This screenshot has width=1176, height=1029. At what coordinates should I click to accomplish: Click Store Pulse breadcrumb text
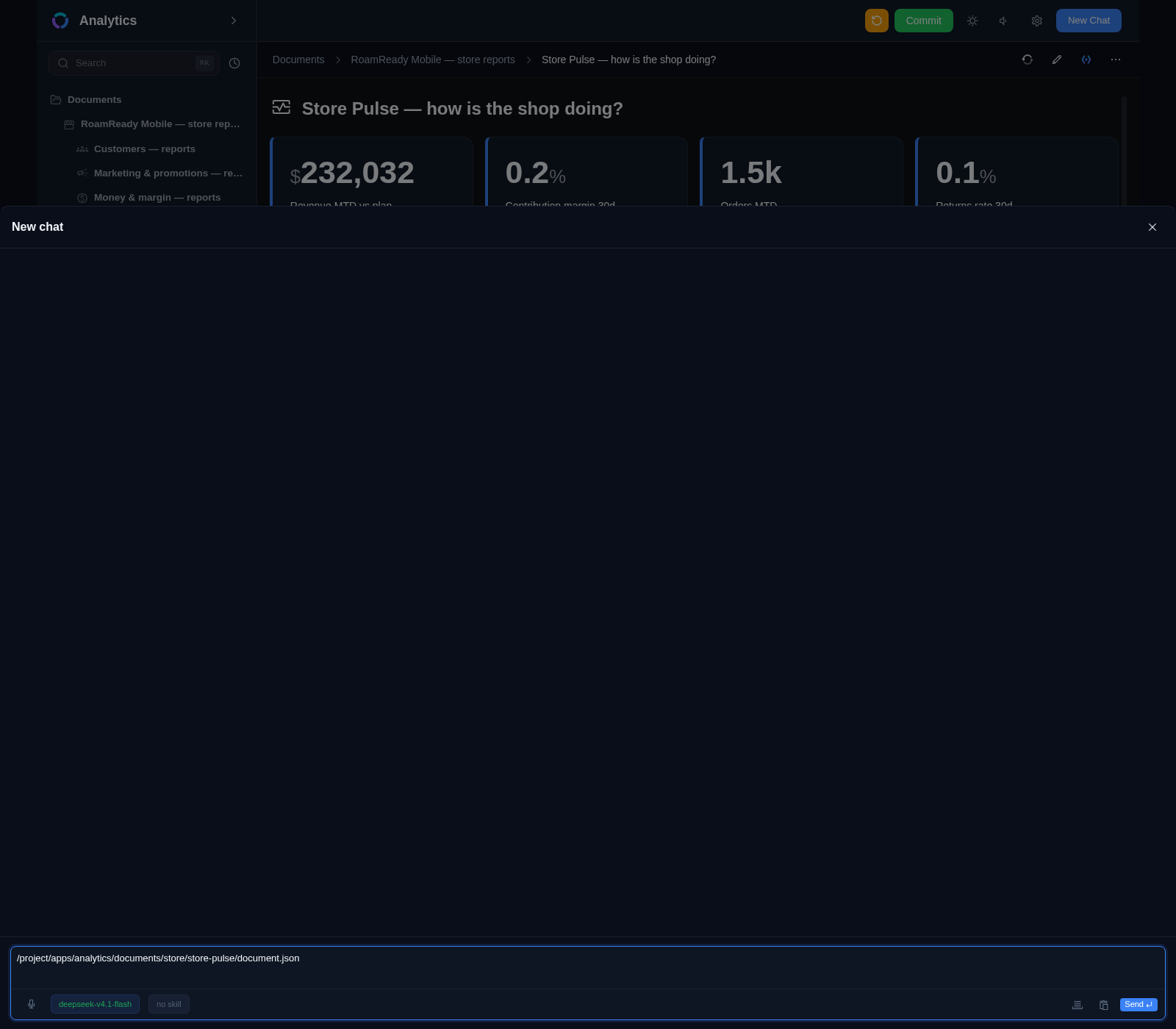coord(628,60)
